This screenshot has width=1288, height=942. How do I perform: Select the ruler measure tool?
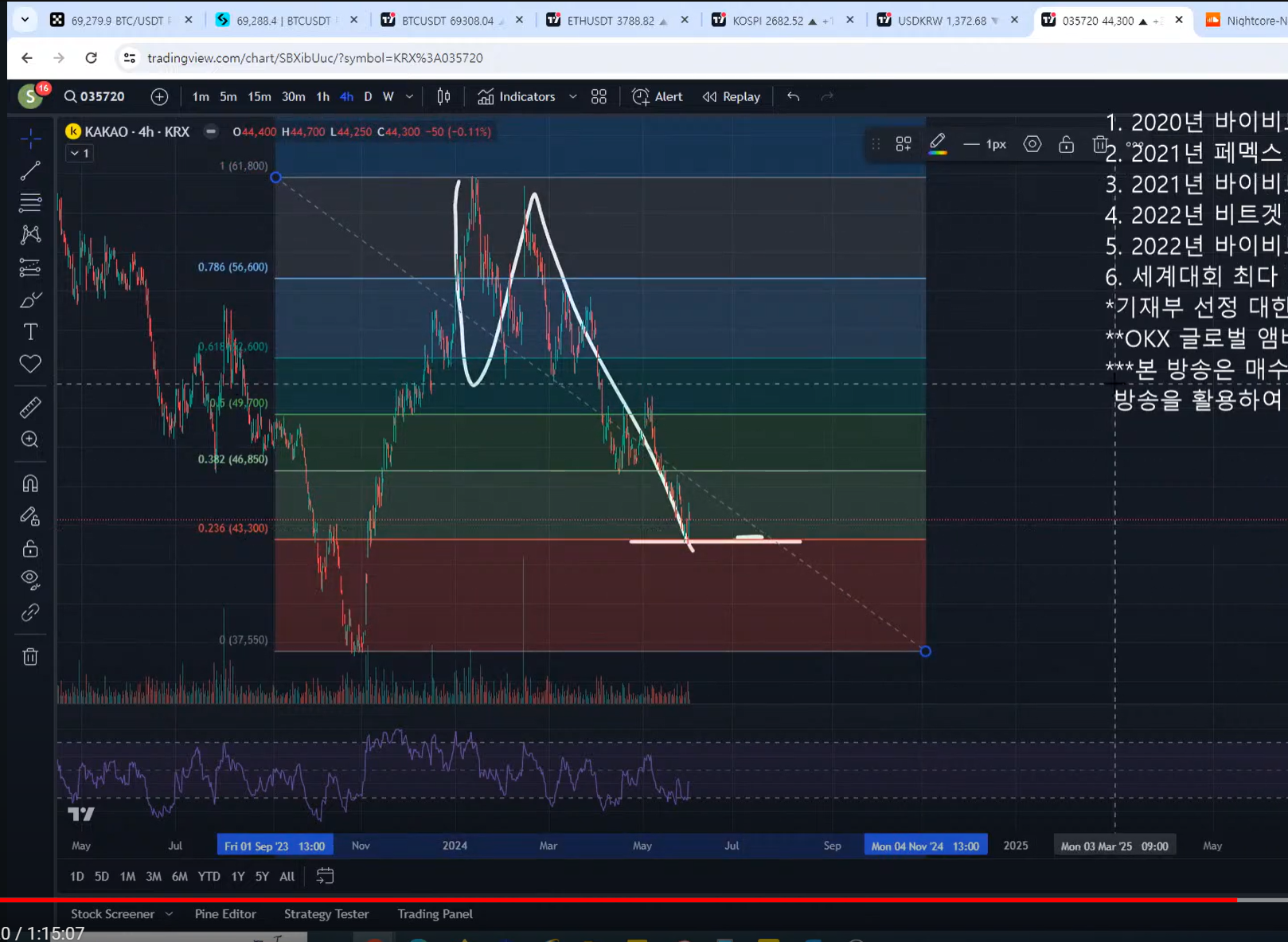coord(30,408)
